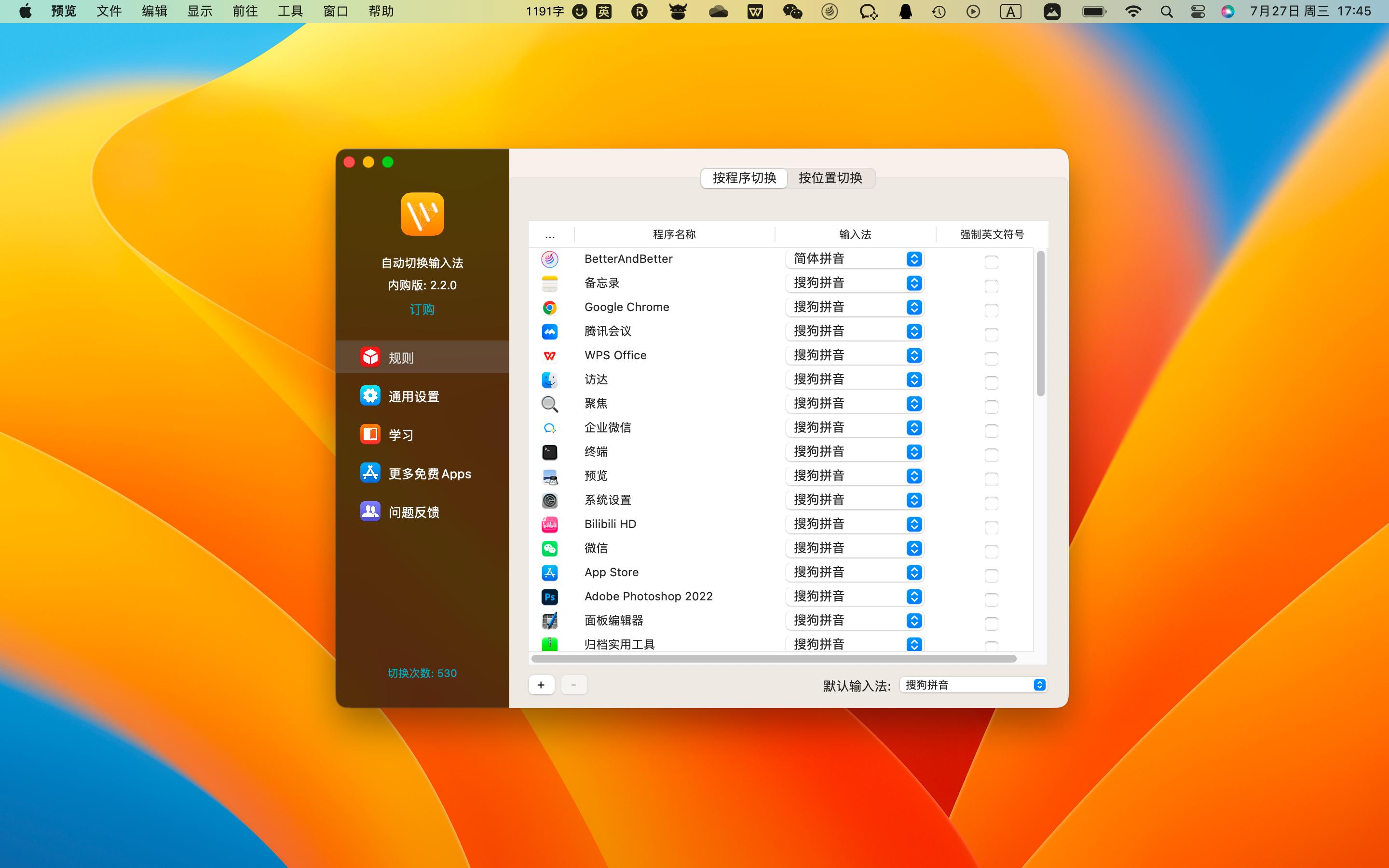Open 通用设置 from the sidebar
Viewport: 1389px width, 868px height.
pyautogui.click(x=413, y=395)
